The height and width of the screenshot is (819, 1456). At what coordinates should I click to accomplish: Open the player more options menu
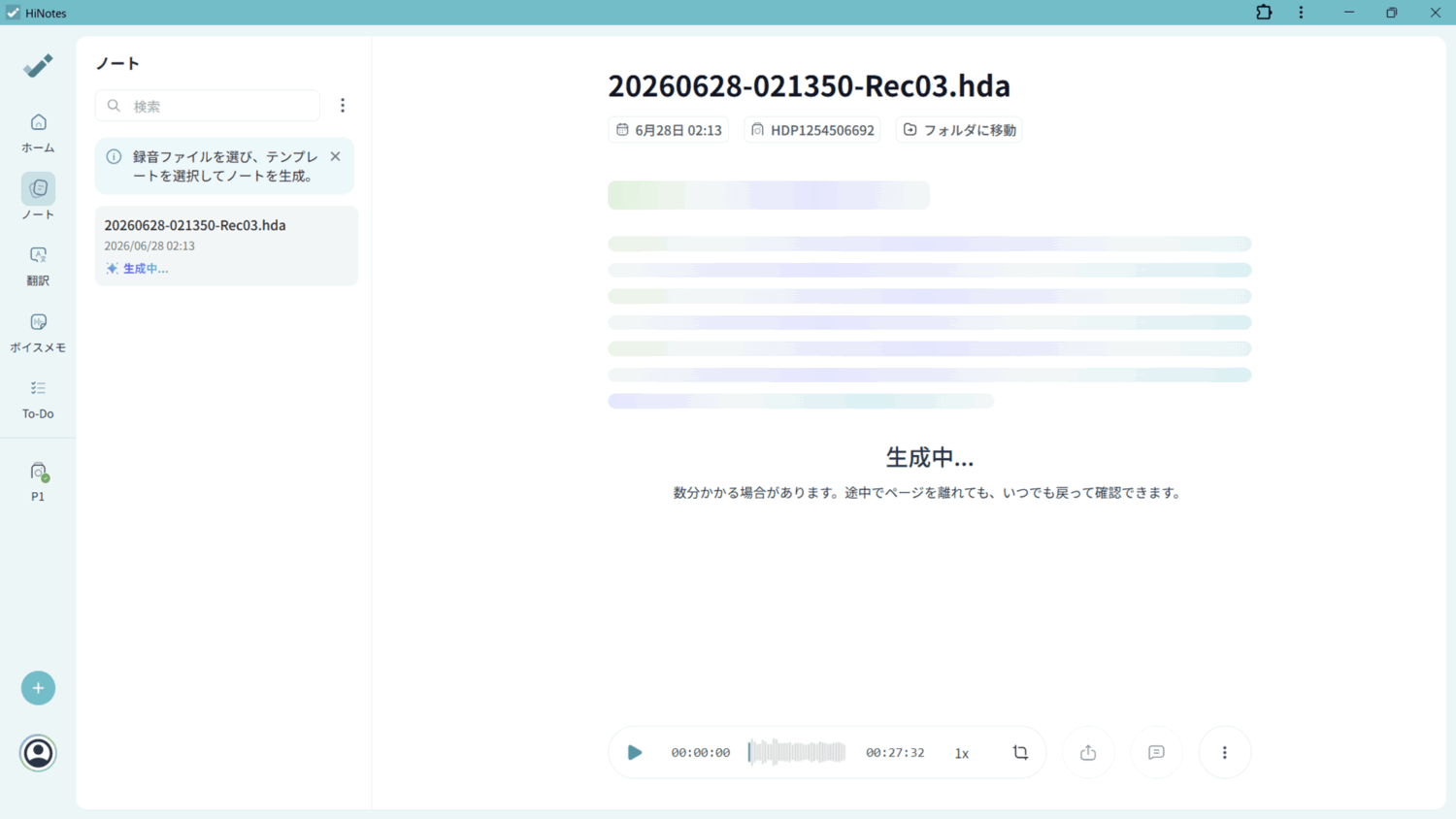pyautogui.click(x=1225, y=752)
